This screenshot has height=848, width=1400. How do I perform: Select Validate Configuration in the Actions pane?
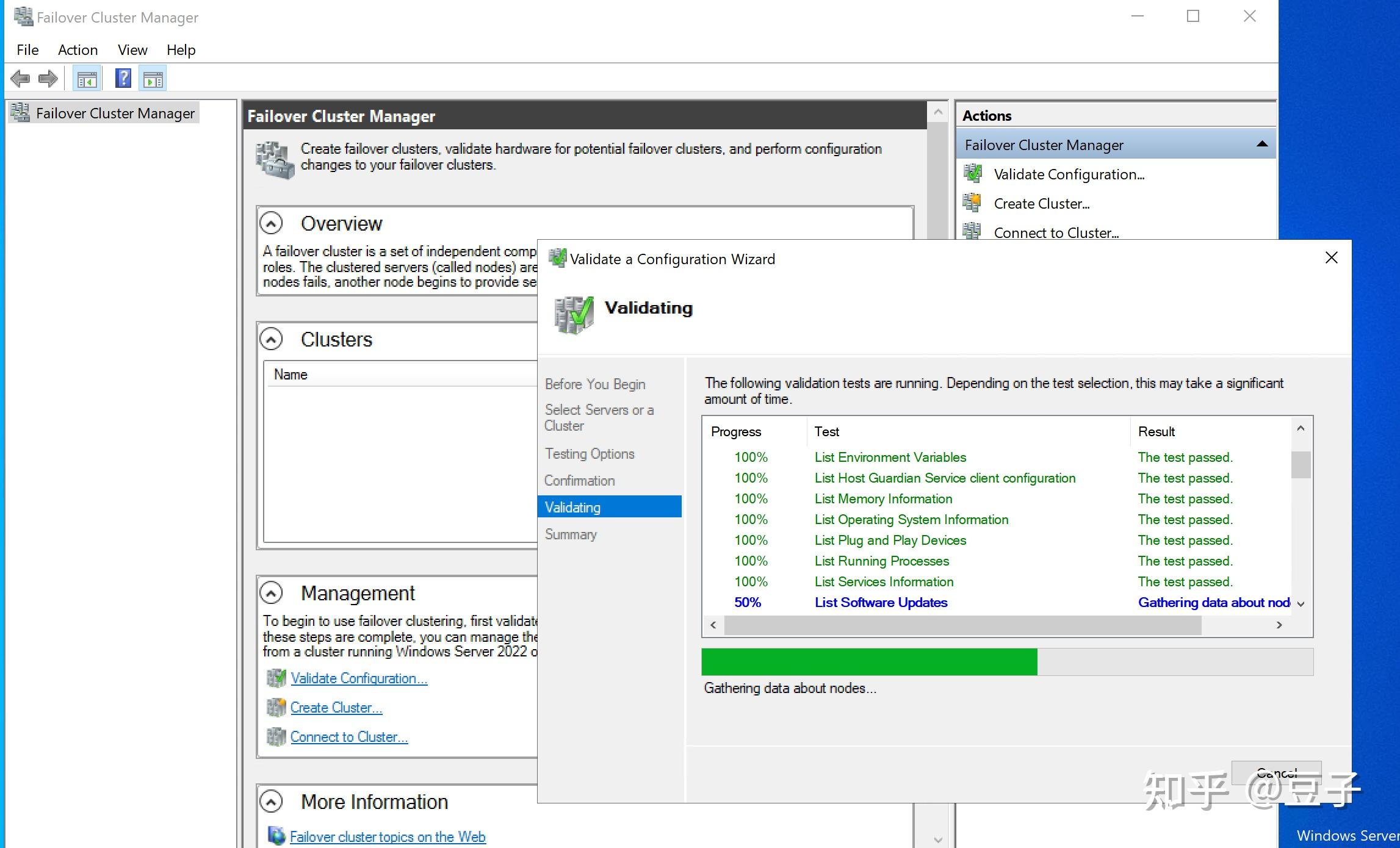1069,174
